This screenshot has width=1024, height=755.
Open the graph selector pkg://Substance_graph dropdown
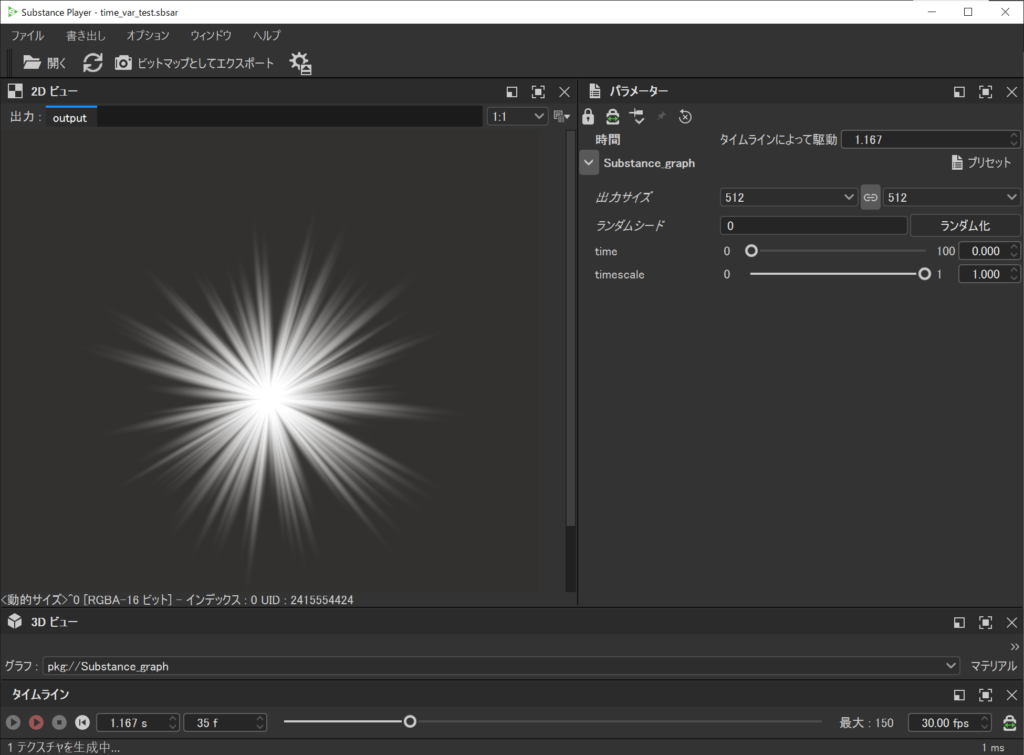click(500, 665)
